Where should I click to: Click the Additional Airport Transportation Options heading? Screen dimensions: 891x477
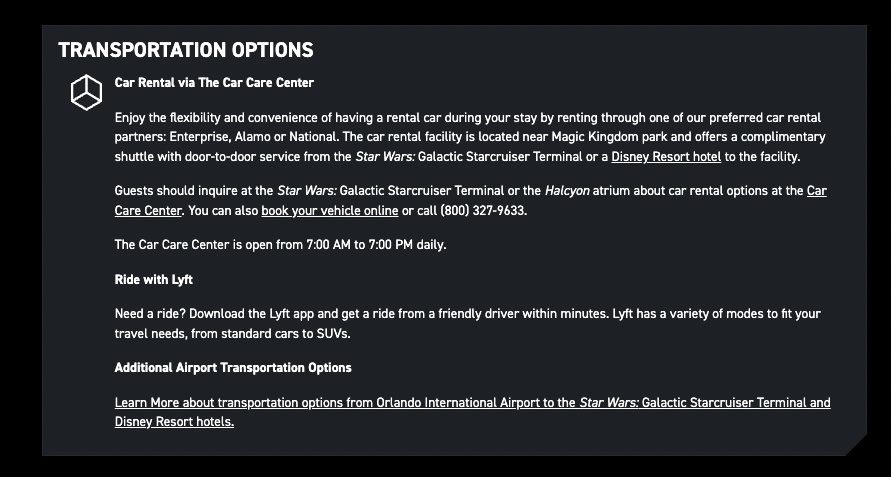pyautogui.click(x=233, y=368)
